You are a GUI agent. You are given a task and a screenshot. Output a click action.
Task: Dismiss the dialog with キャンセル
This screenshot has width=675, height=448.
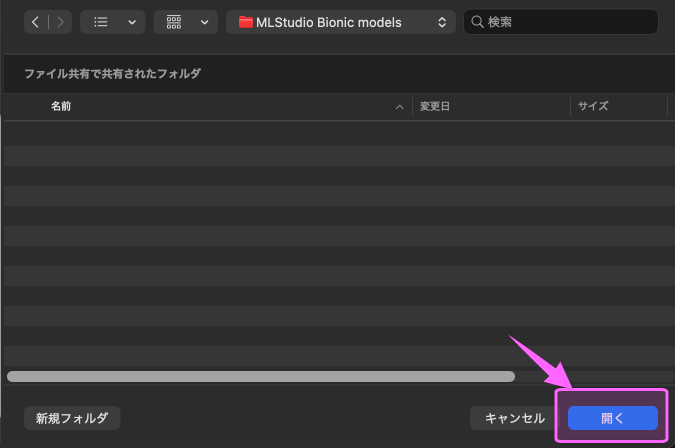tap(514, 418)
